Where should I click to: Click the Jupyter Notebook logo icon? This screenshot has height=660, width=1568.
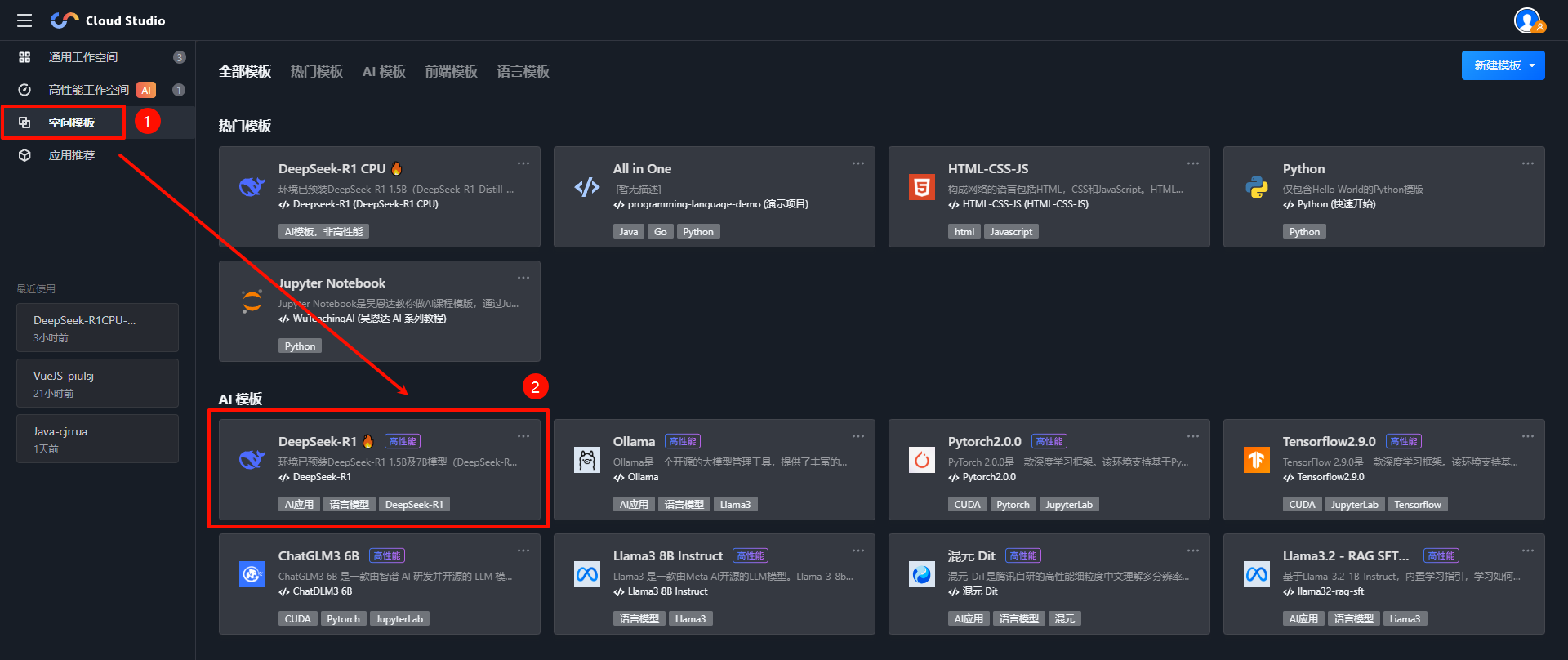pyautogui.click(x=252, y=301)
